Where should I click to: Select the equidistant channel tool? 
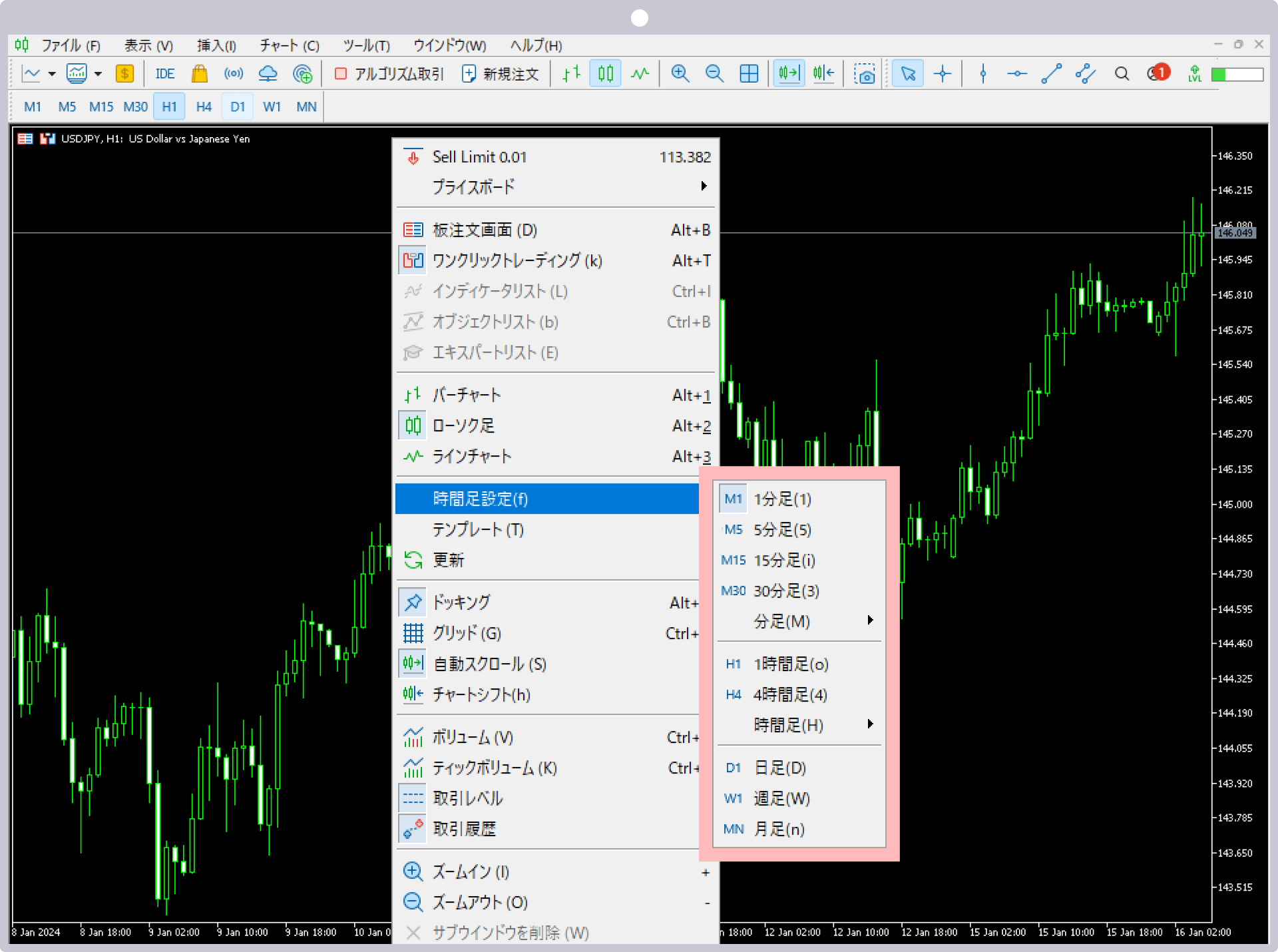1086,74
